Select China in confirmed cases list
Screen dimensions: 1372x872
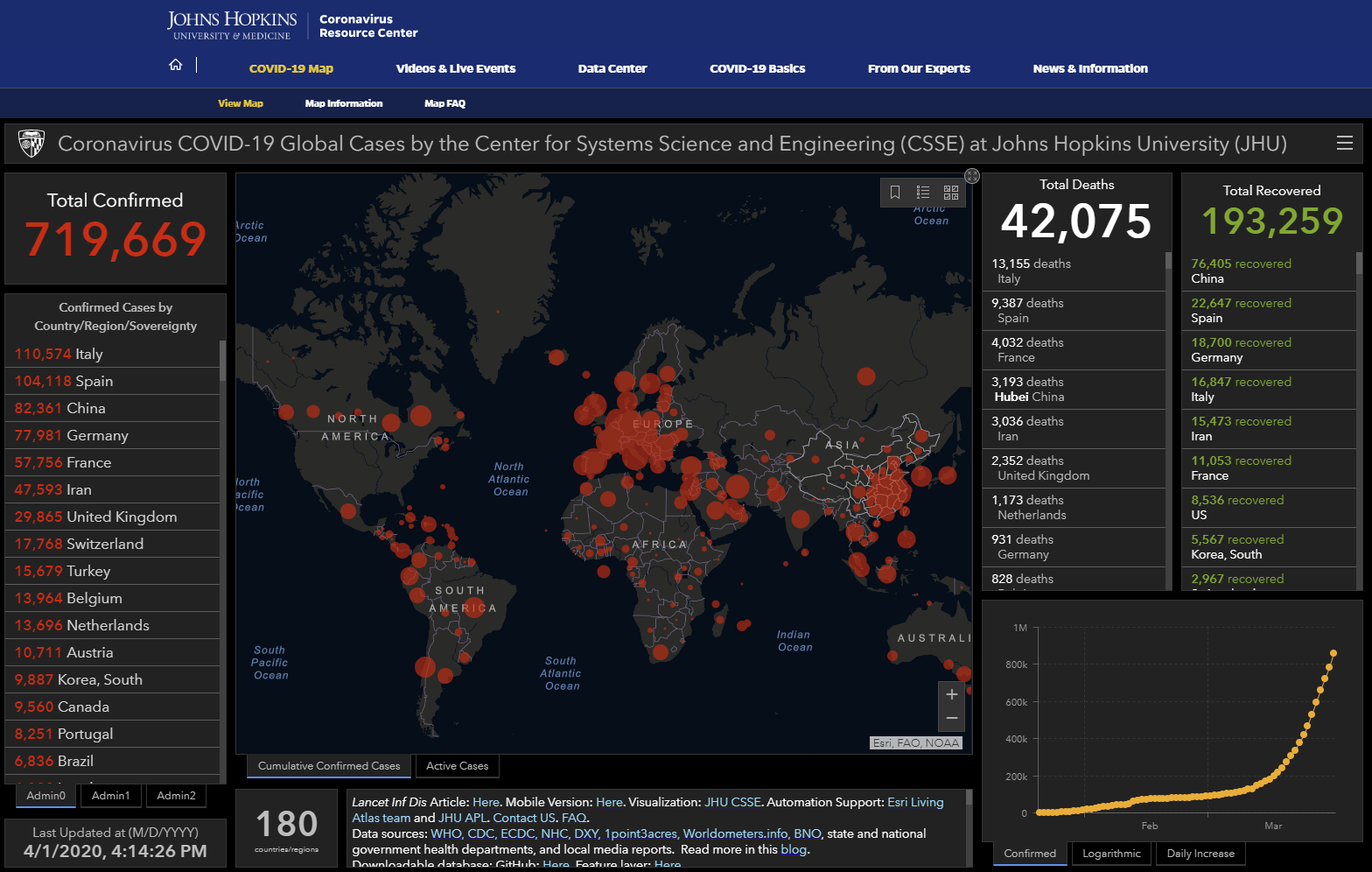click(x=112, y=408)
